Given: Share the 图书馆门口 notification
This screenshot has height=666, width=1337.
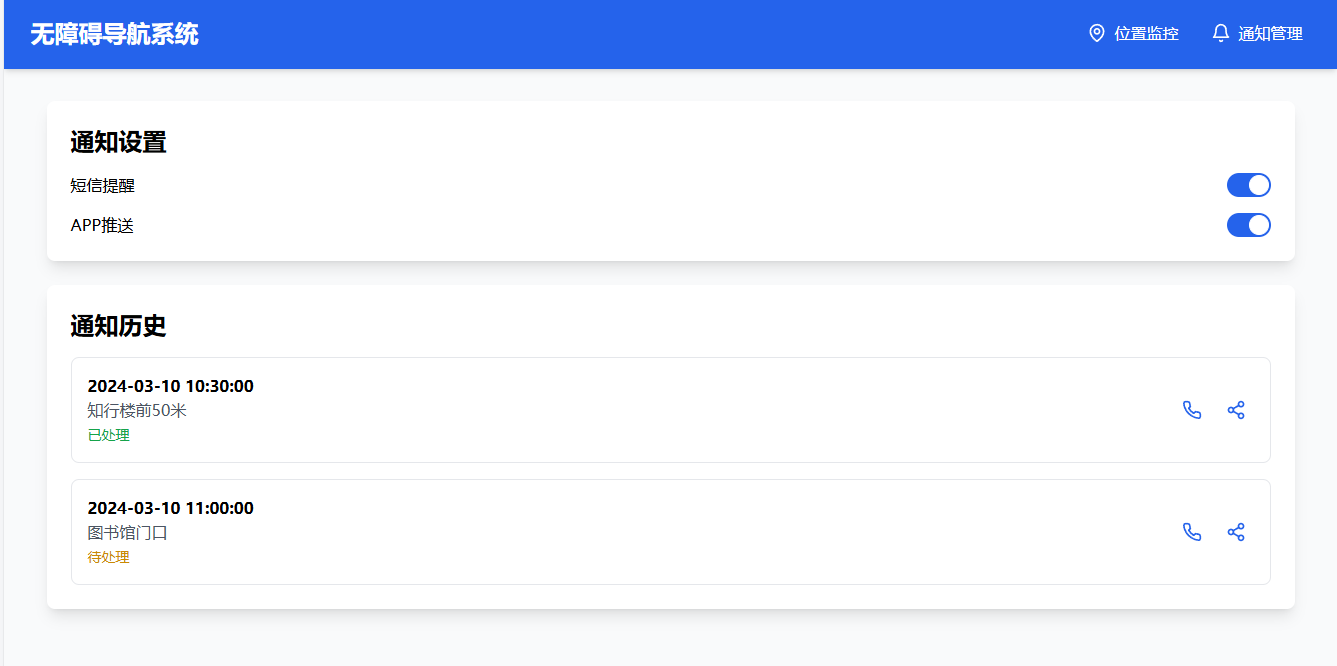Looking at the screenshot, I should click(x=1236, y=532).
